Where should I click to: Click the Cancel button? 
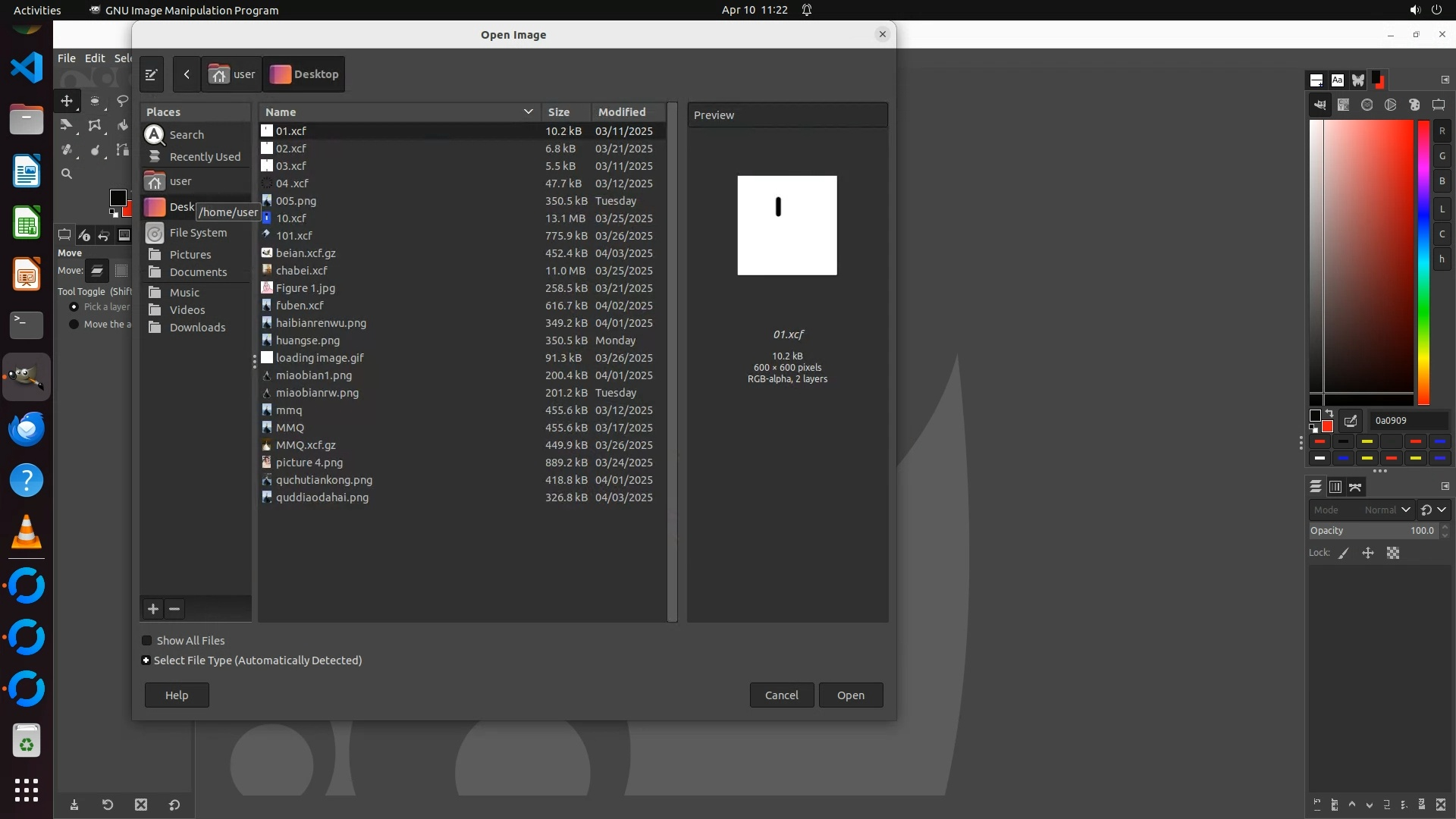coord(781,695)
